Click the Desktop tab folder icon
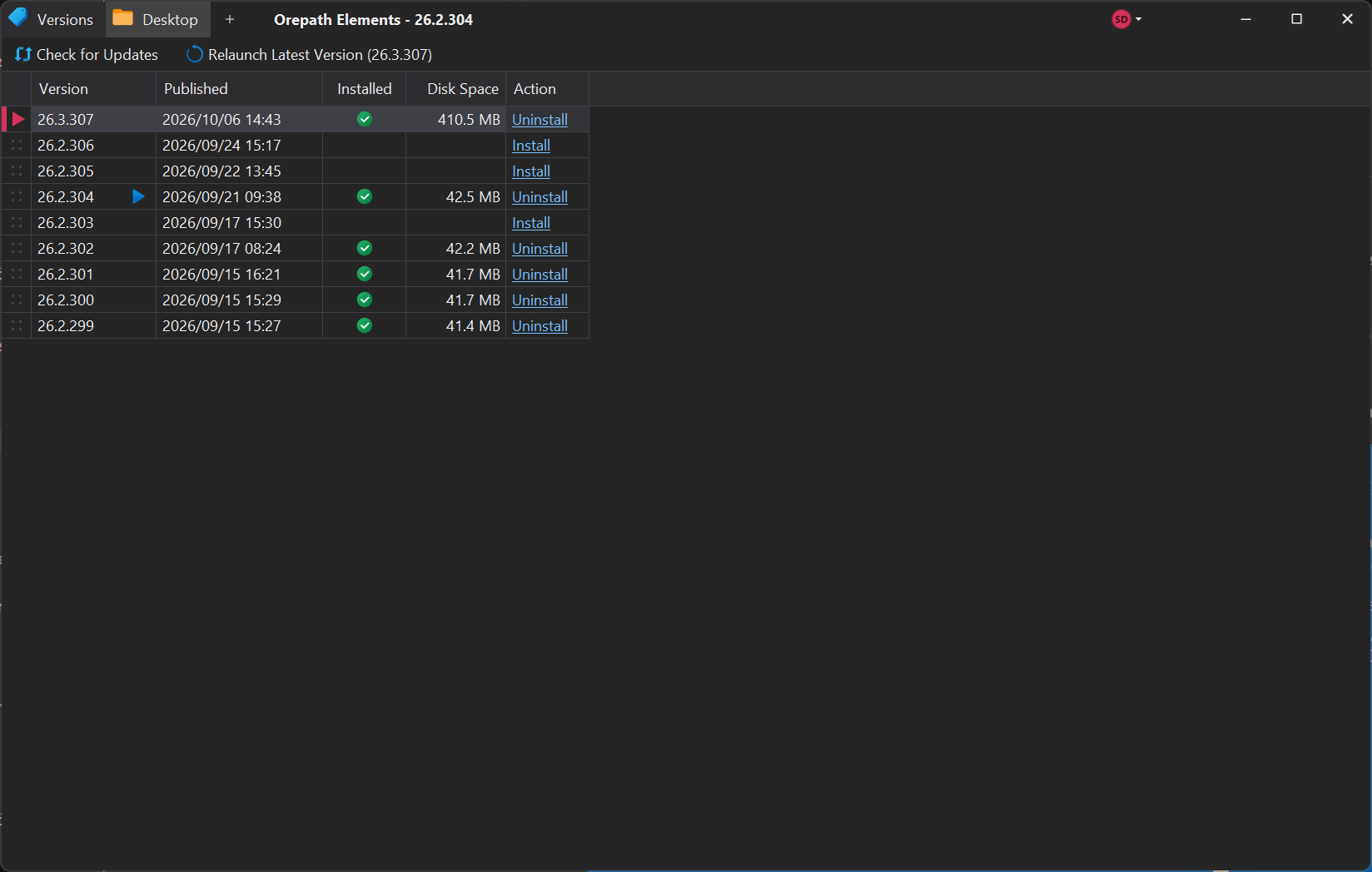Screen dimensions: 1372x872 click(123, 17)
